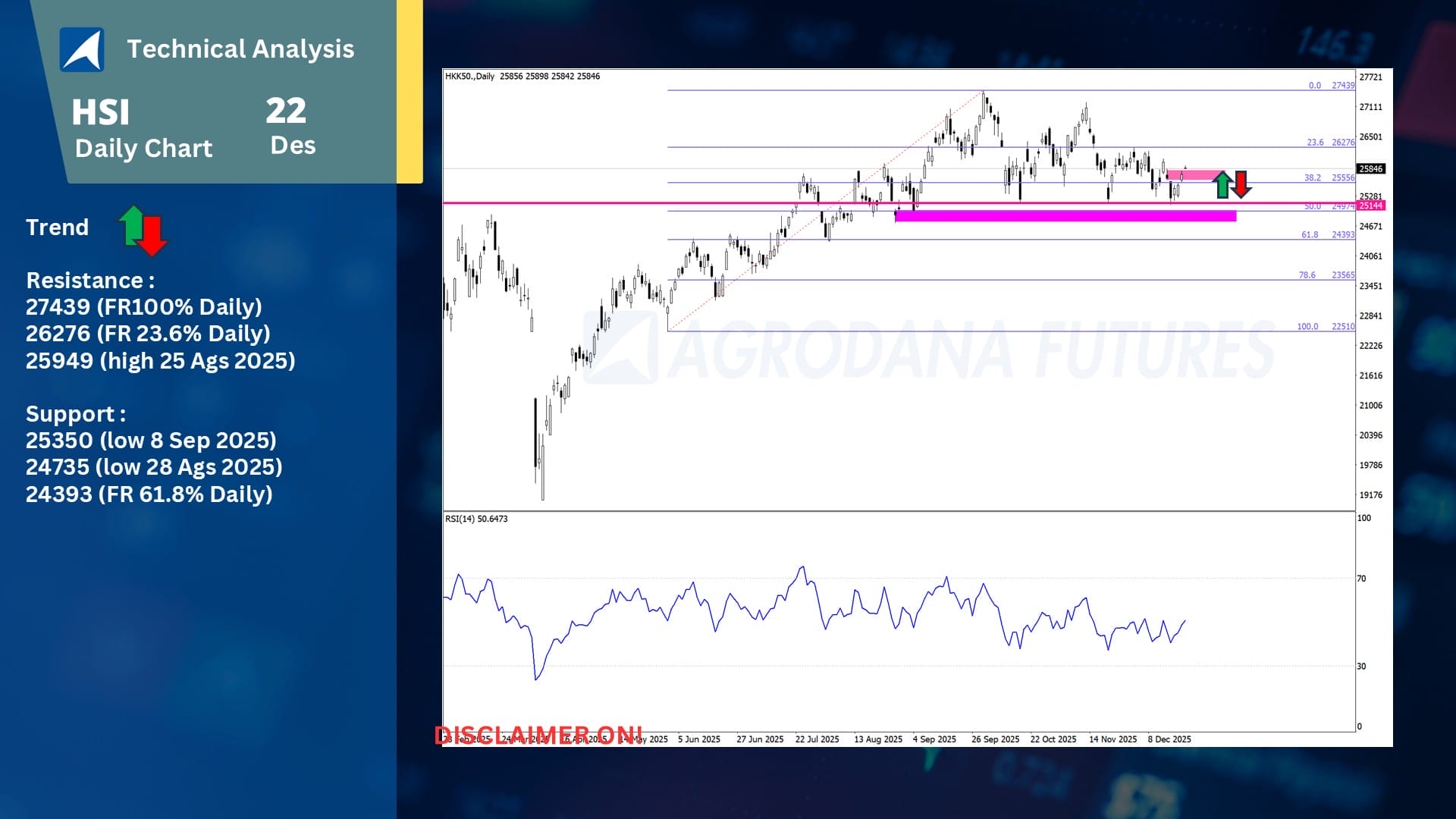Click the 100.0 Fibonacci level label 22510

[1325, 327]
